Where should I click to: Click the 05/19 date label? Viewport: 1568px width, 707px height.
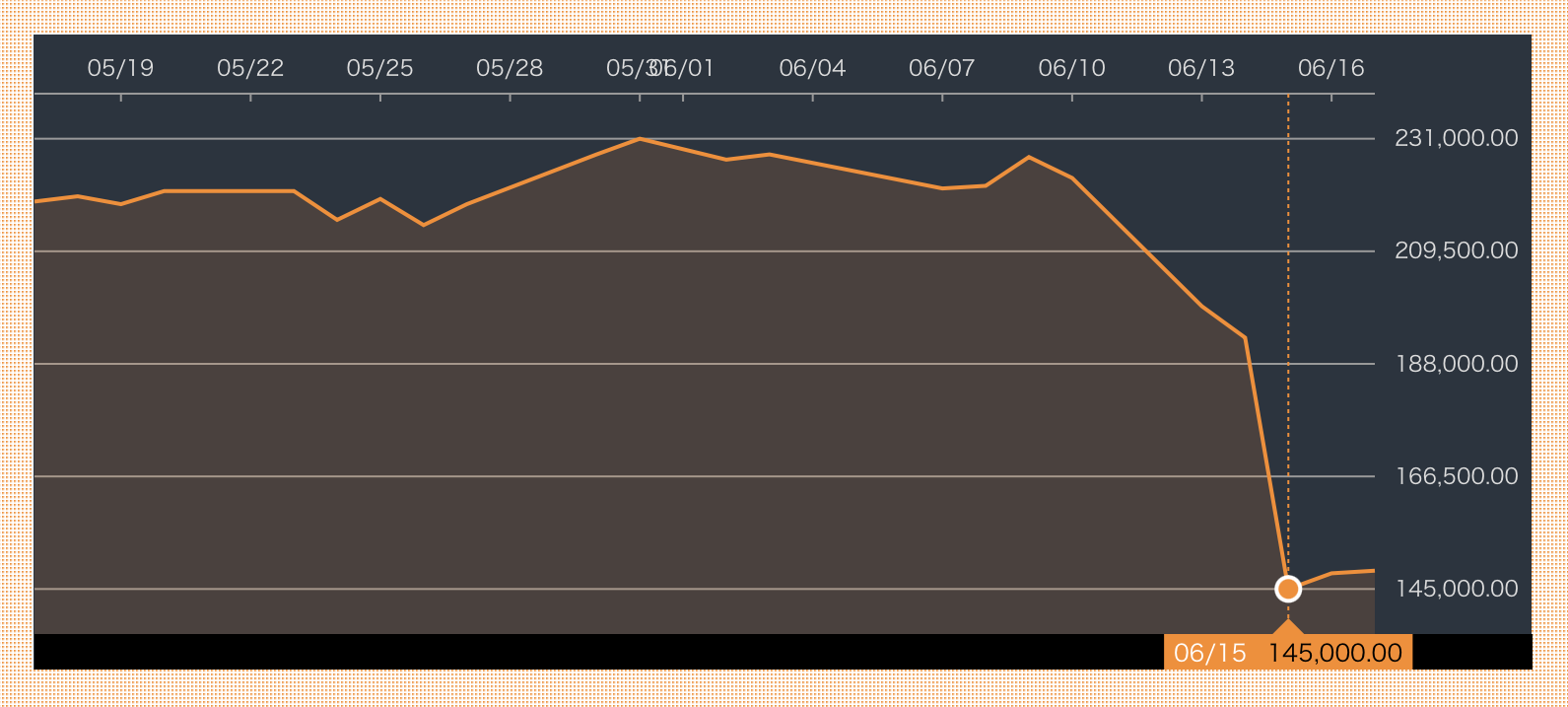pyautogui.click(x=120, y=68)
